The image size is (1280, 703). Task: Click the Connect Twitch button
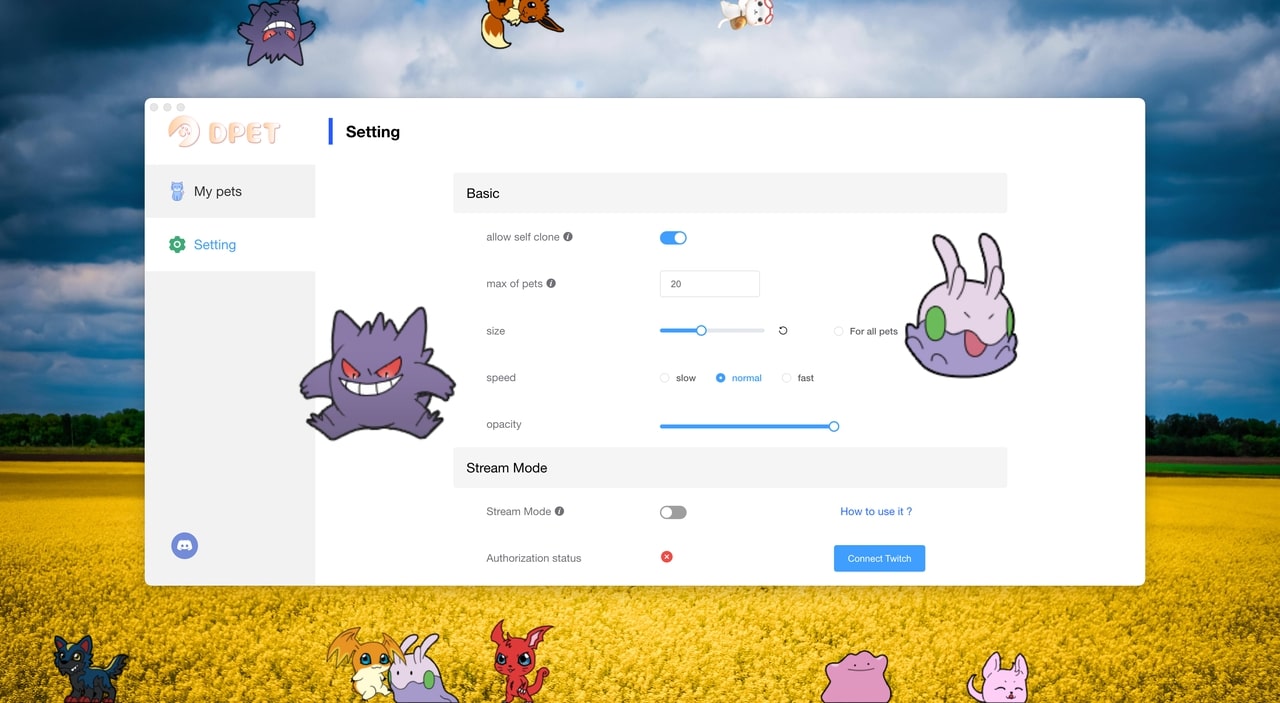click(879, 558)
